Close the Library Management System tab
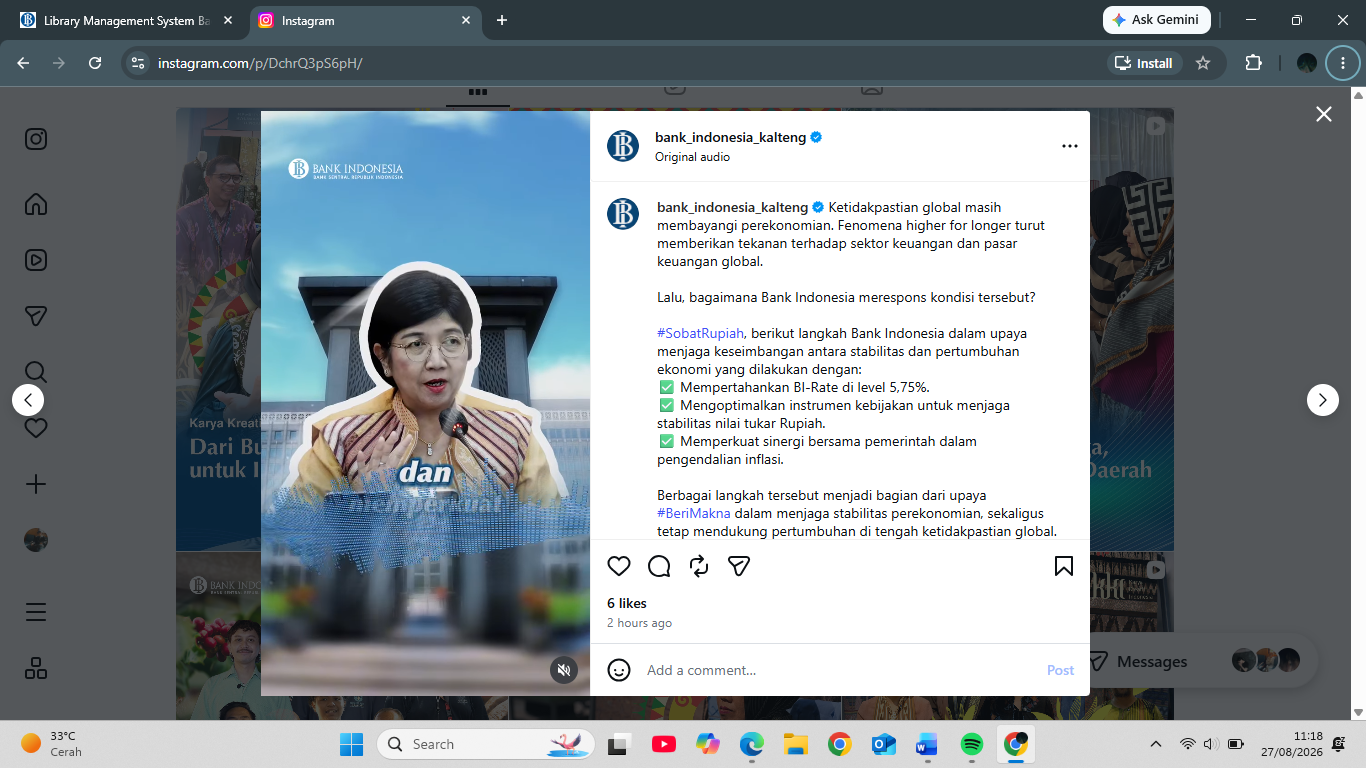The image size is (1366, 768). (x=228, y=20)
